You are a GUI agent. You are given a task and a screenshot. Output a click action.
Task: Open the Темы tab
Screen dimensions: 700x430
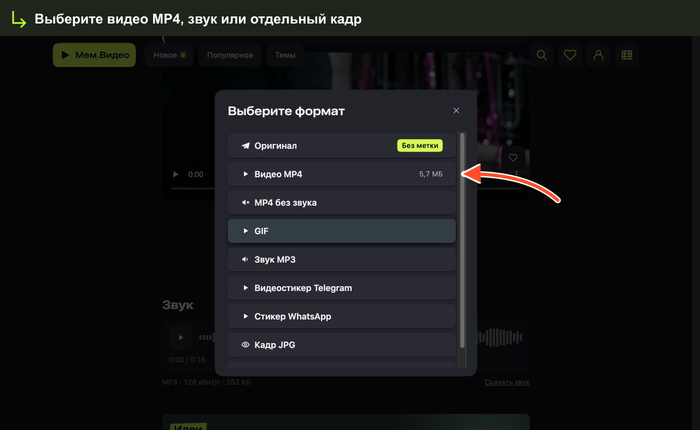285,55
